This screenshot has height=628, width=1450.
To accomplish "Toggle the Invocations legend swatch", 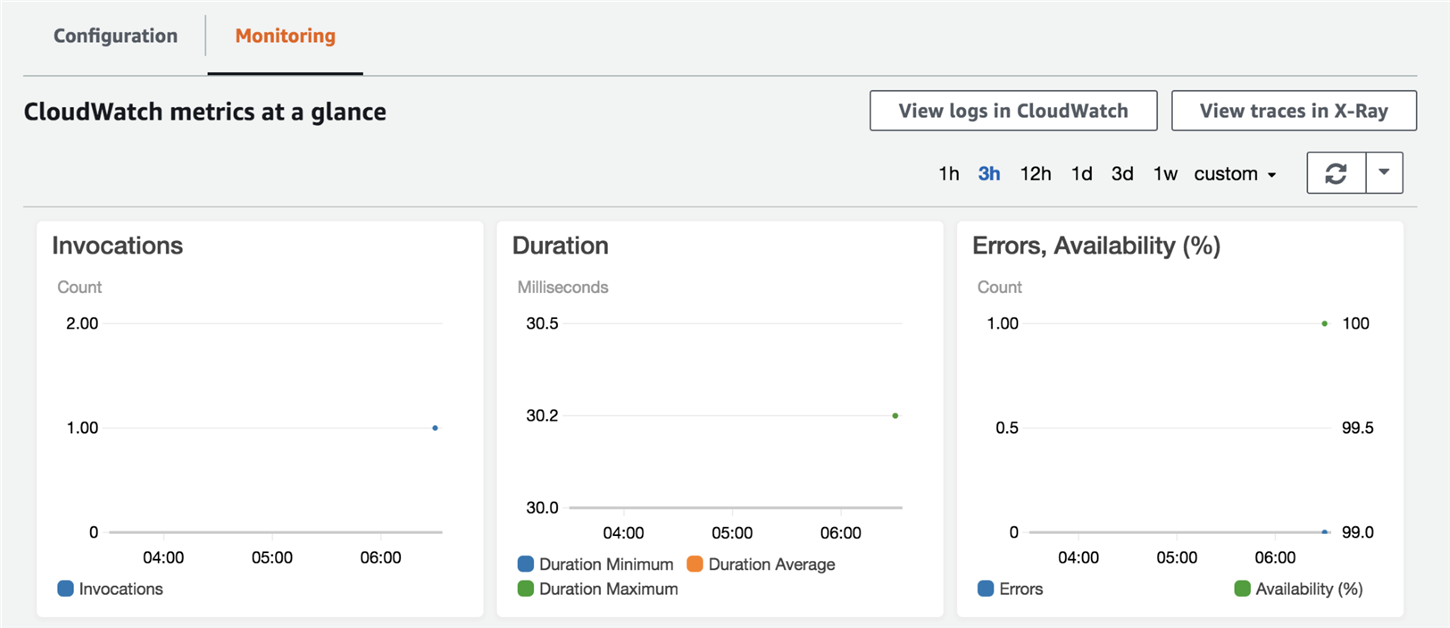I will (66, 589).
